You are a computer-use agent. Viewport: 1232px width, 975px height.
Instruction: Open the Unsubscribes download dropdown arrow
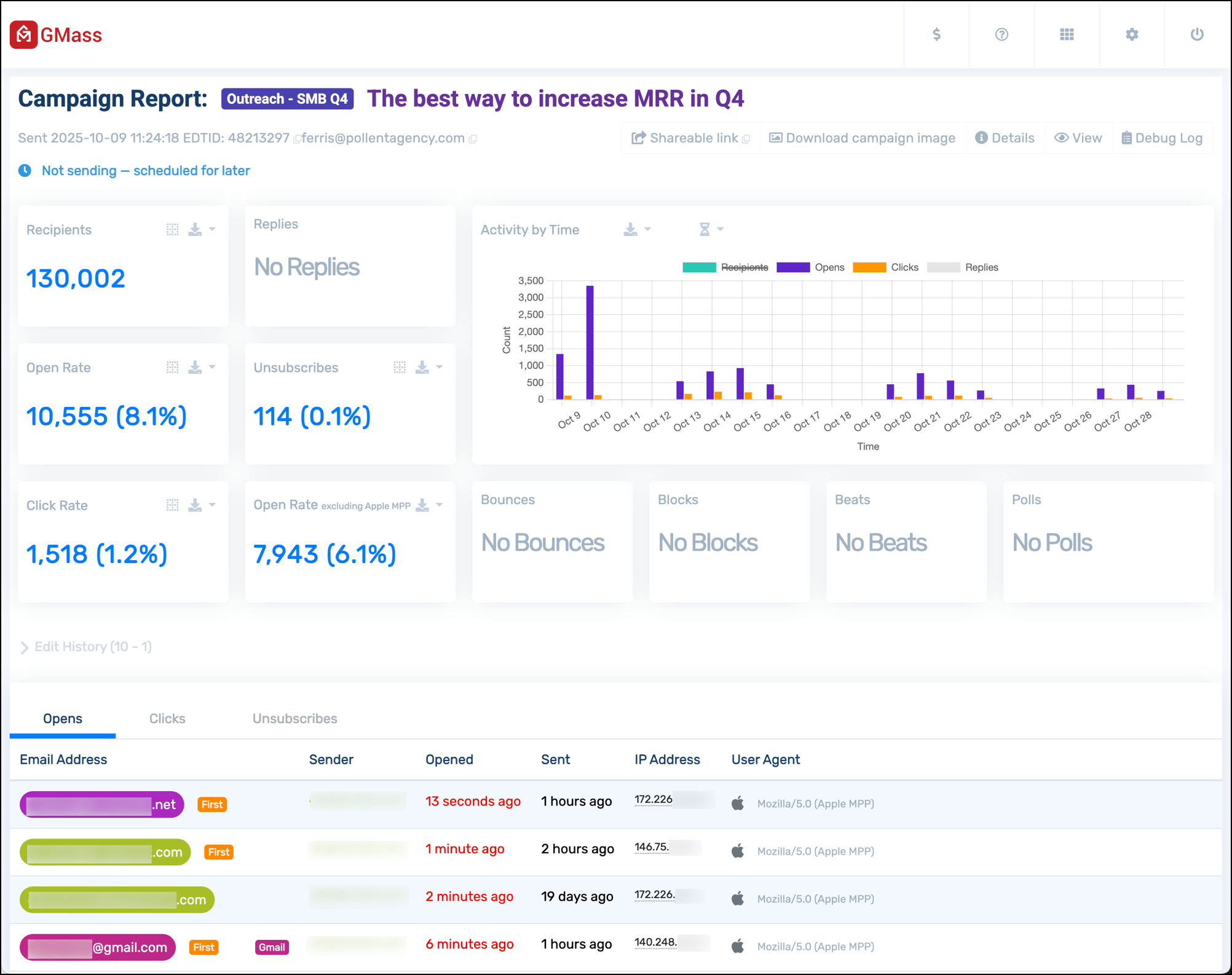point(440,368)
